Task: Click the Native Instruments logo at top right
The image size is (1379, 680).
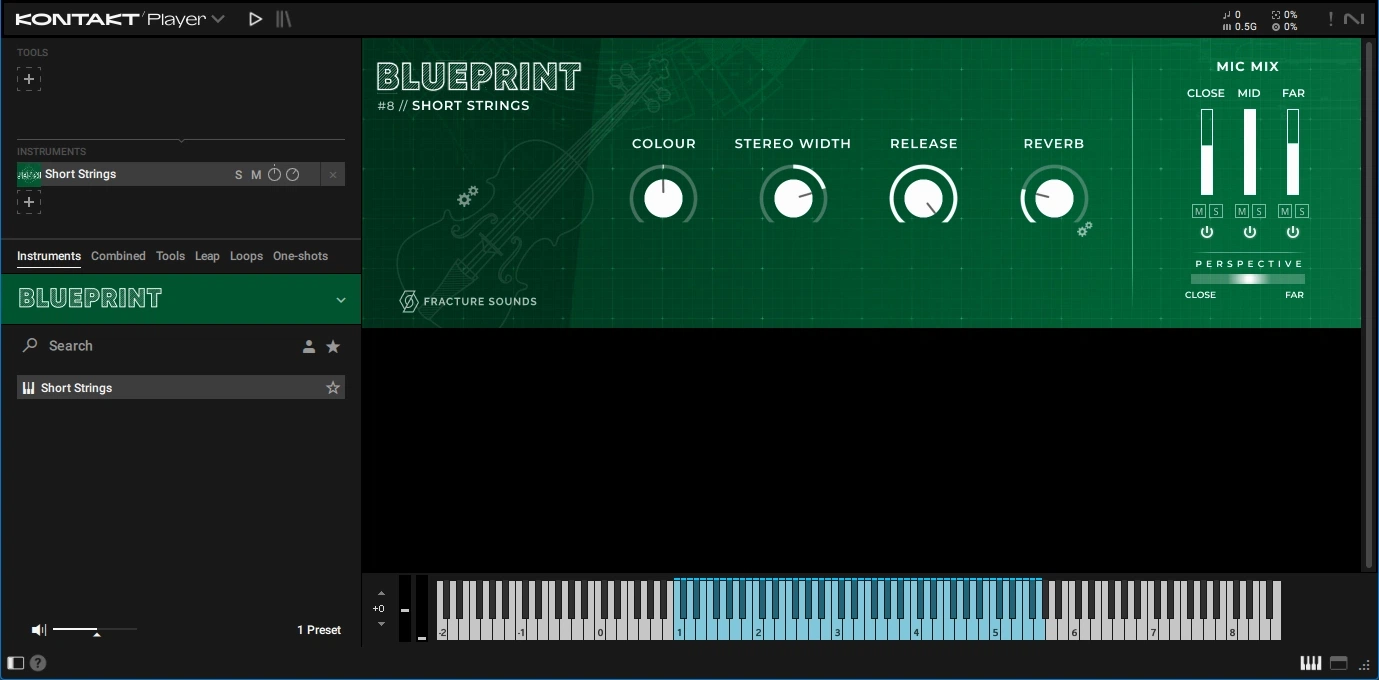Action: pos(1354,19)
